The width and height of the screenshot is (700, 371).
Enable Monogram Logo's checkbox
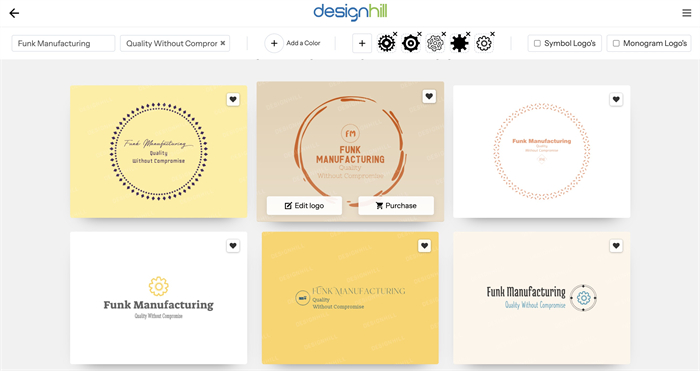[x=616, y=43]
